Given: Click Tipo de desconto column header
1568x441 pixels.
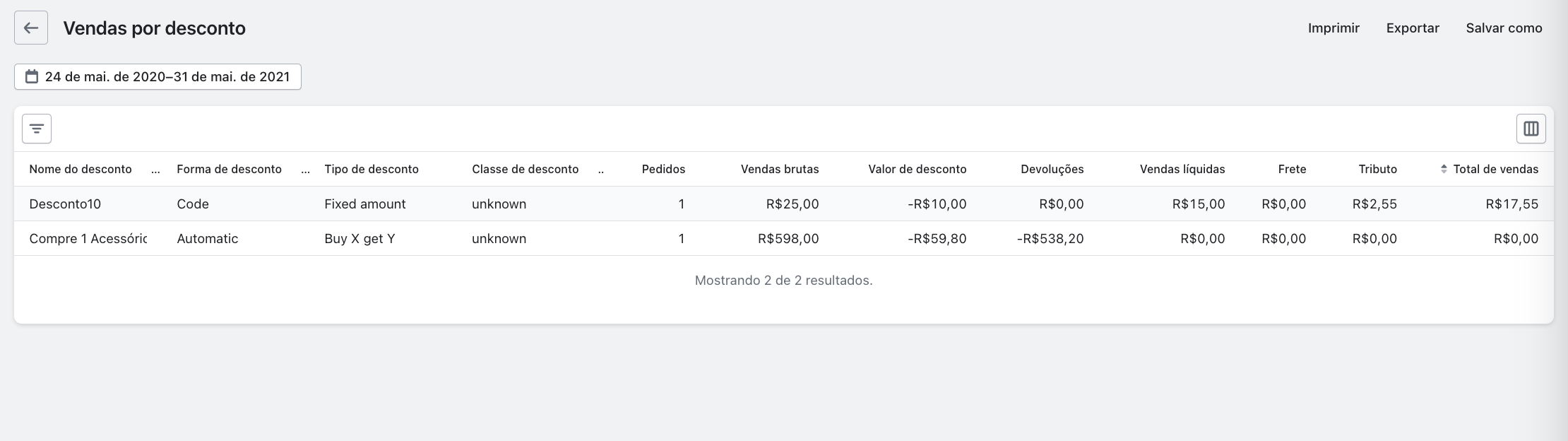Looking at the screenshot, I should pos(372,169).
